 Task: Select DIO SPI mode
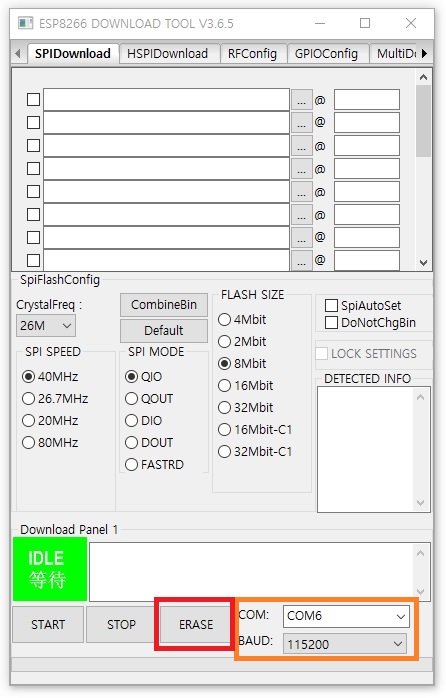pyautogui.click(x=144, y=421)
